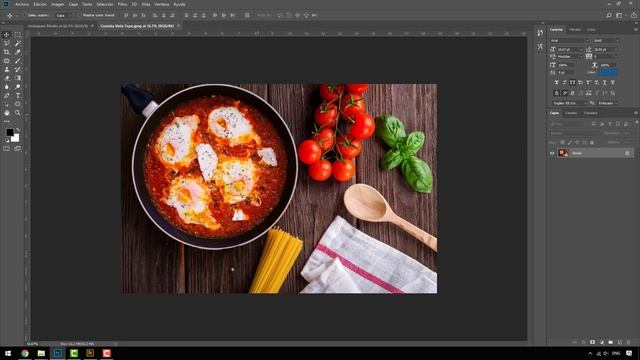640x360 pixels.
Task: Select the Lasso tool
Action: (7, 43)
